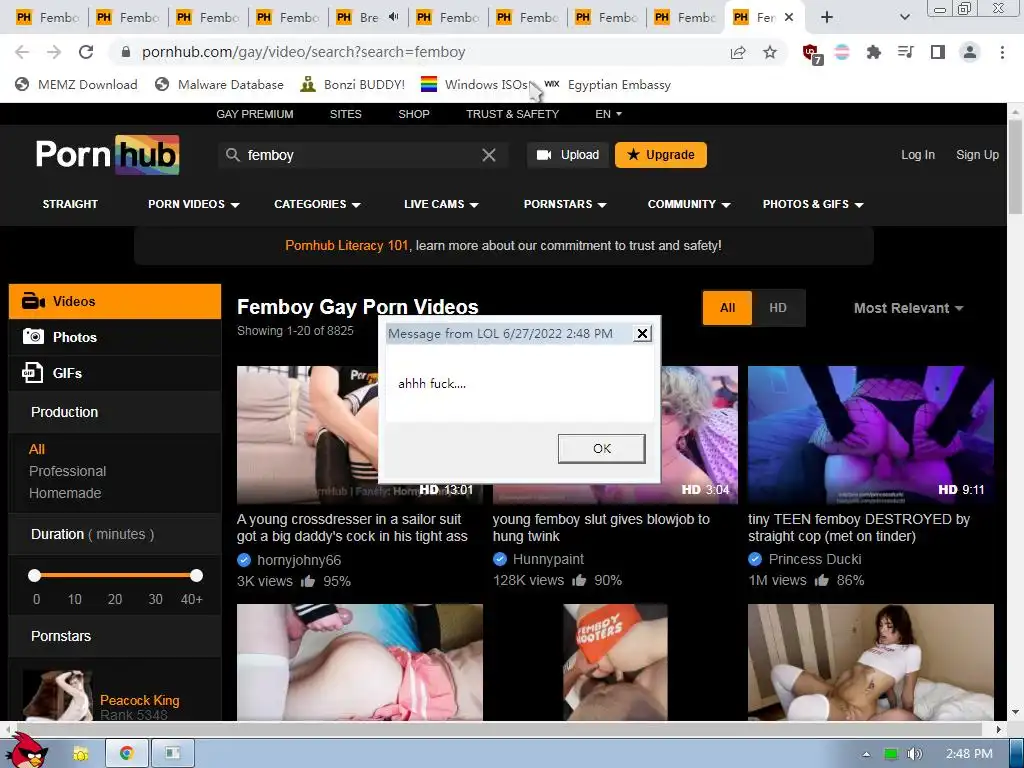Image resolution: width=1024 pixels, height=768 pixels.
Task: Open the folder icon on the taskbar
Action: (x=81, y=754)
